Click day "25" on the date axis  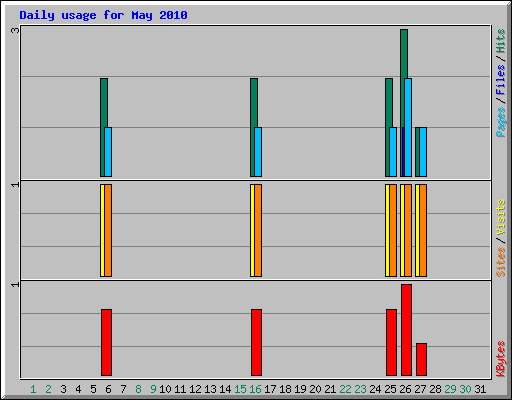tap(390, 389)
